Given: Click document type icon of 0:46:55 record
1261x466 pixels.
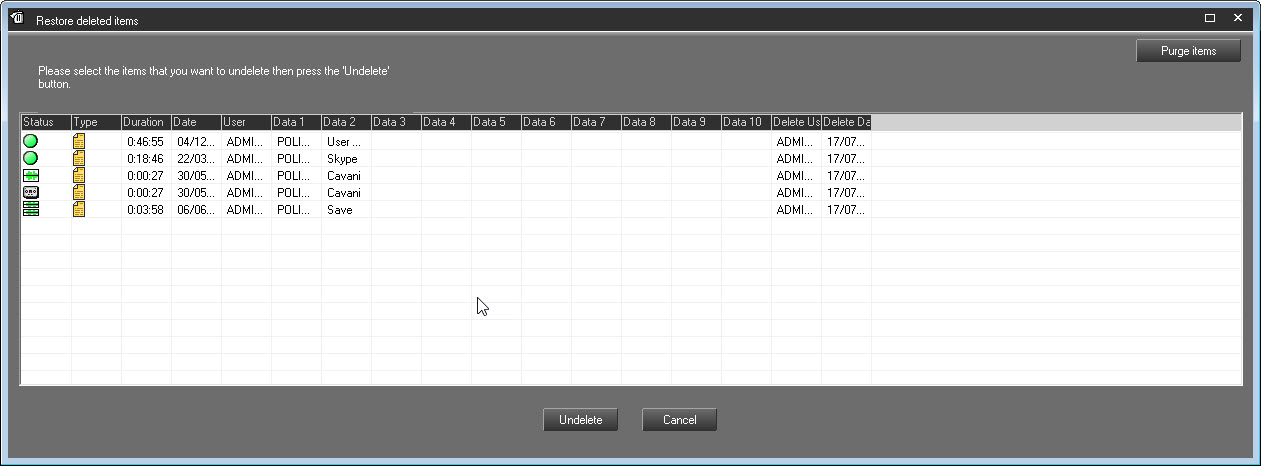Looking at the screenshot, I should 79,141.
